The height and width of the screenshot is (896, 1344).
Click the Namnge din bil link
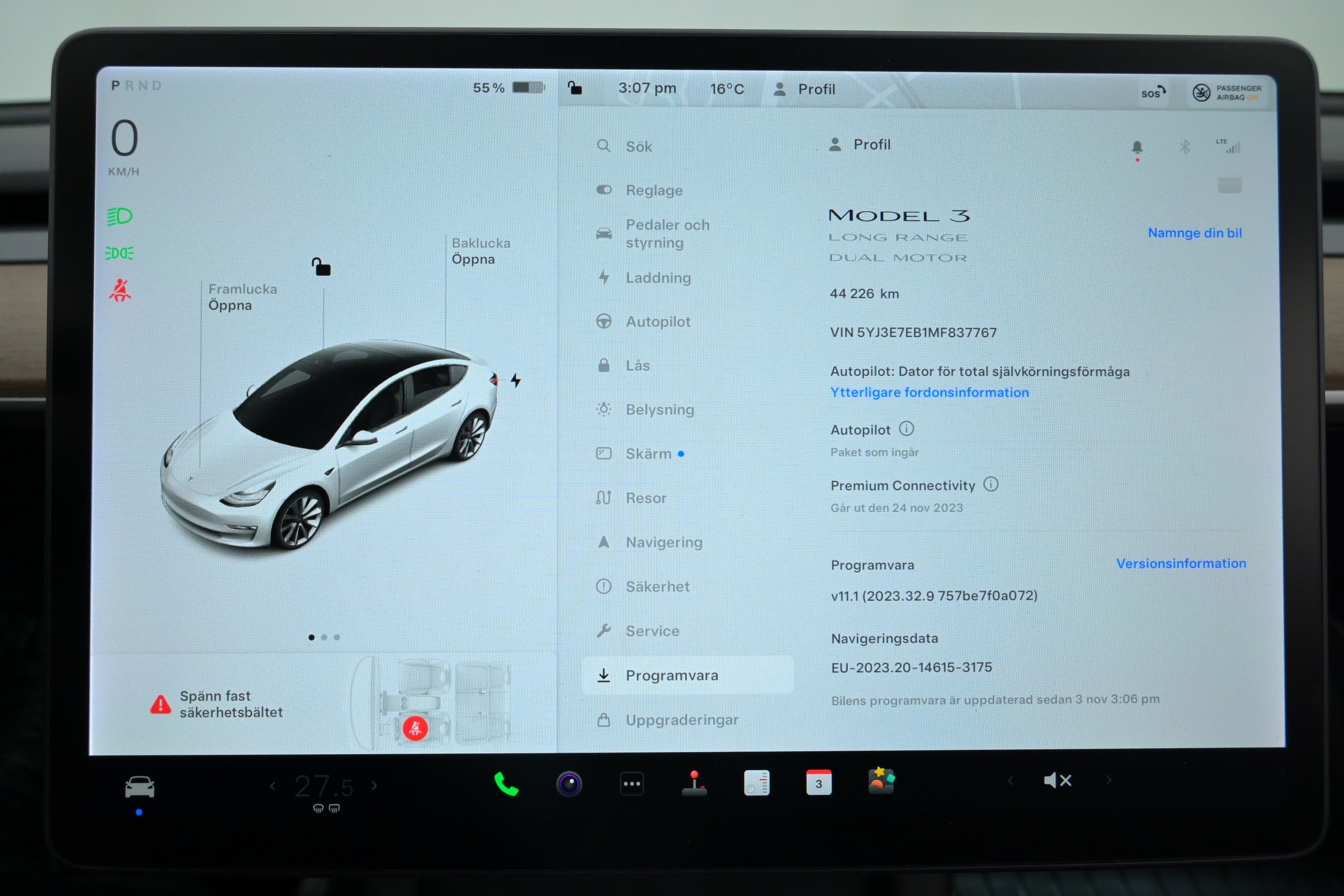tap(1195, 233)
